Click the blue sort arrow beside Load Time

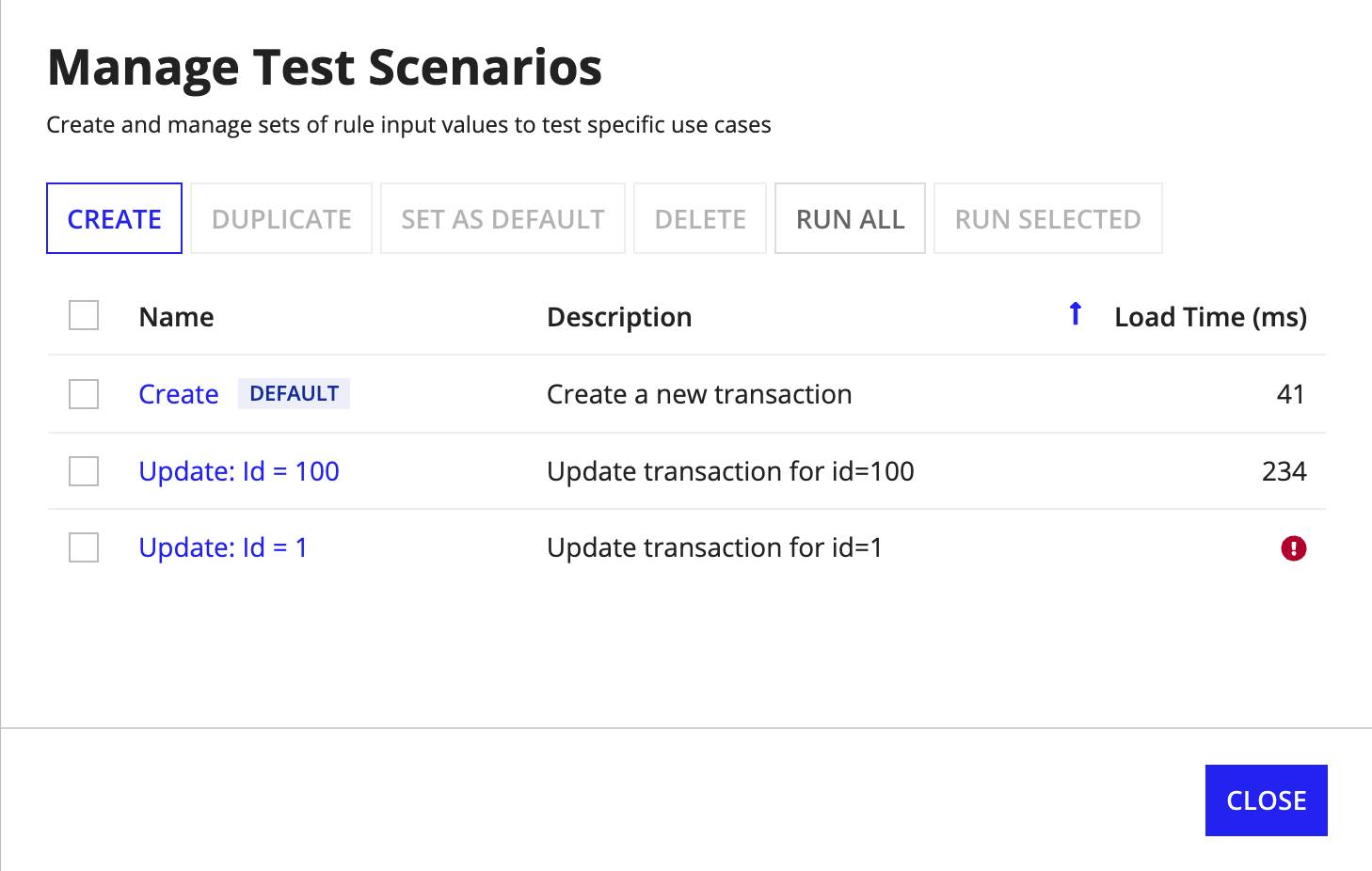pyautogui.click(x=1076, y=313)
